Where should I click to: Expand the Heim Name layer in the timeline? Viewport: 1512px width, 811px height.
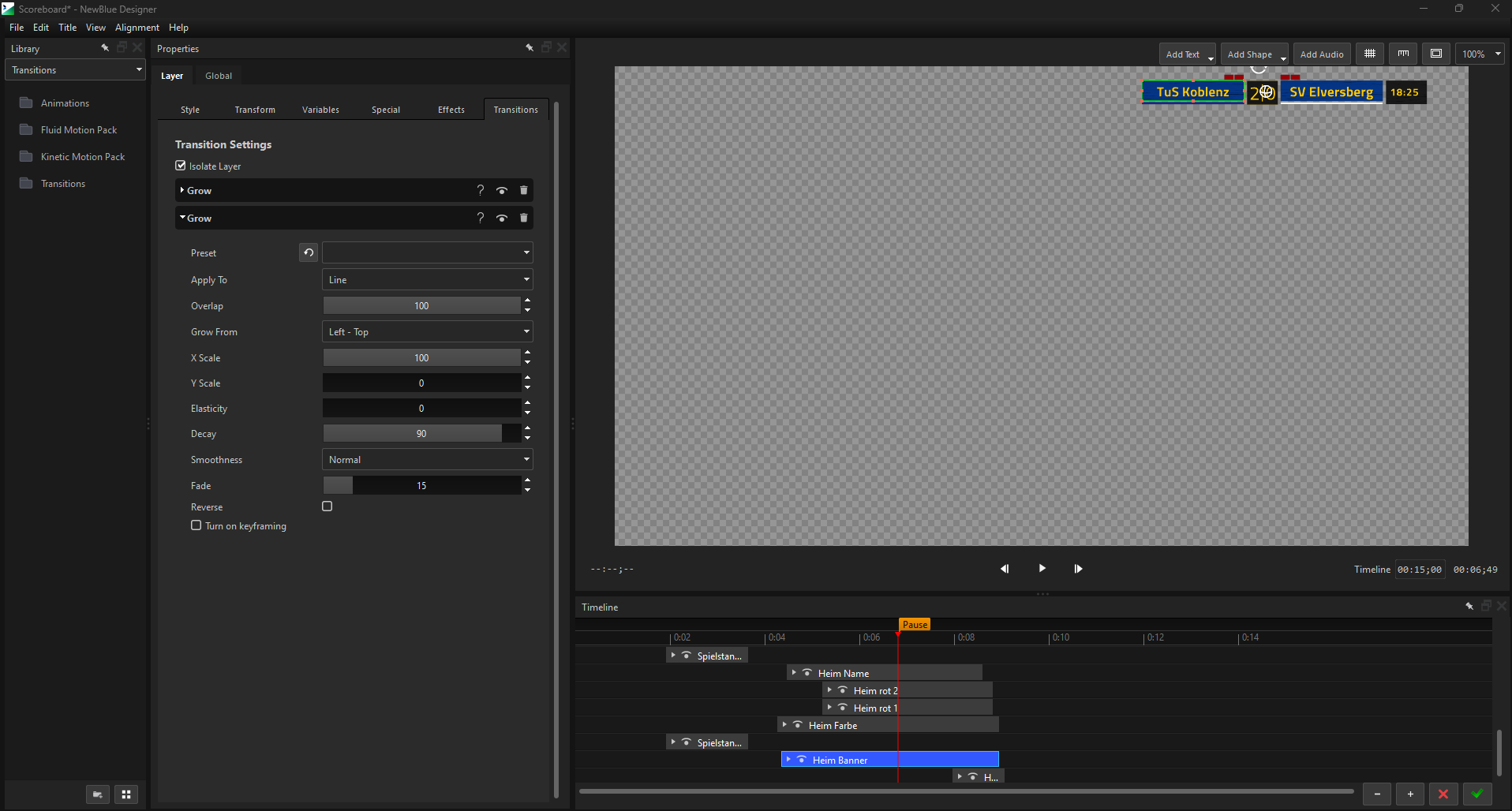pyautogui.click(x=794, y=673)
